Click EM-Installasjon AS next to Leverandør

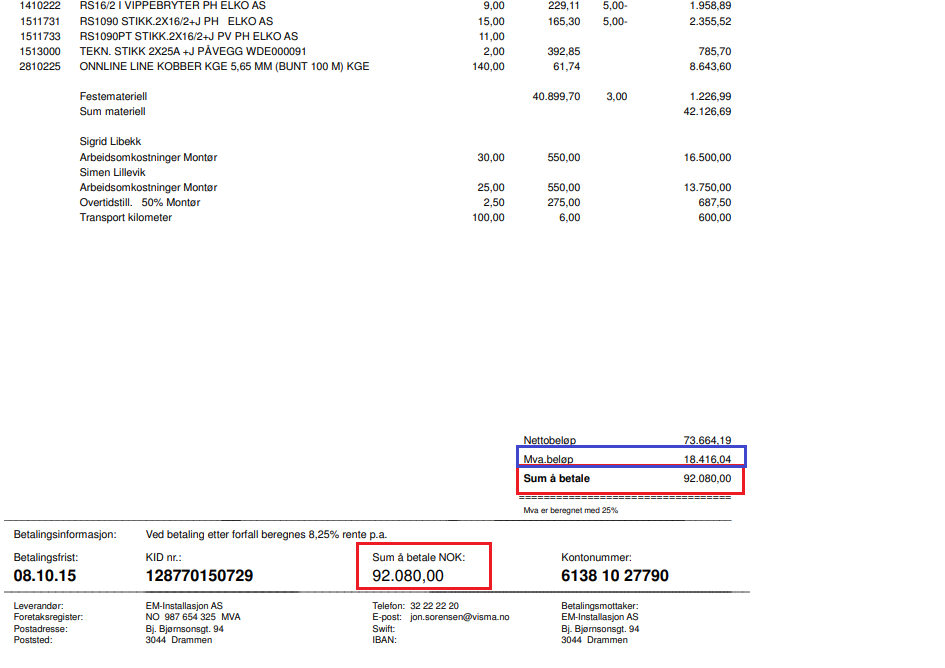[x=184, y=606]
